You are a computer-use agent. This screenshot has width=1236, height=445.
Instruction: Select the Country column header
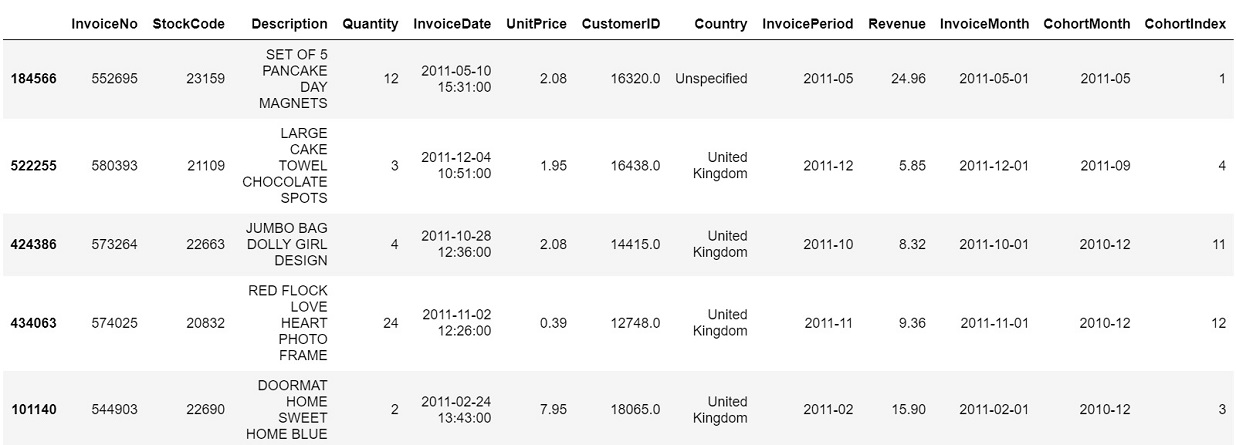coord(721,23)
